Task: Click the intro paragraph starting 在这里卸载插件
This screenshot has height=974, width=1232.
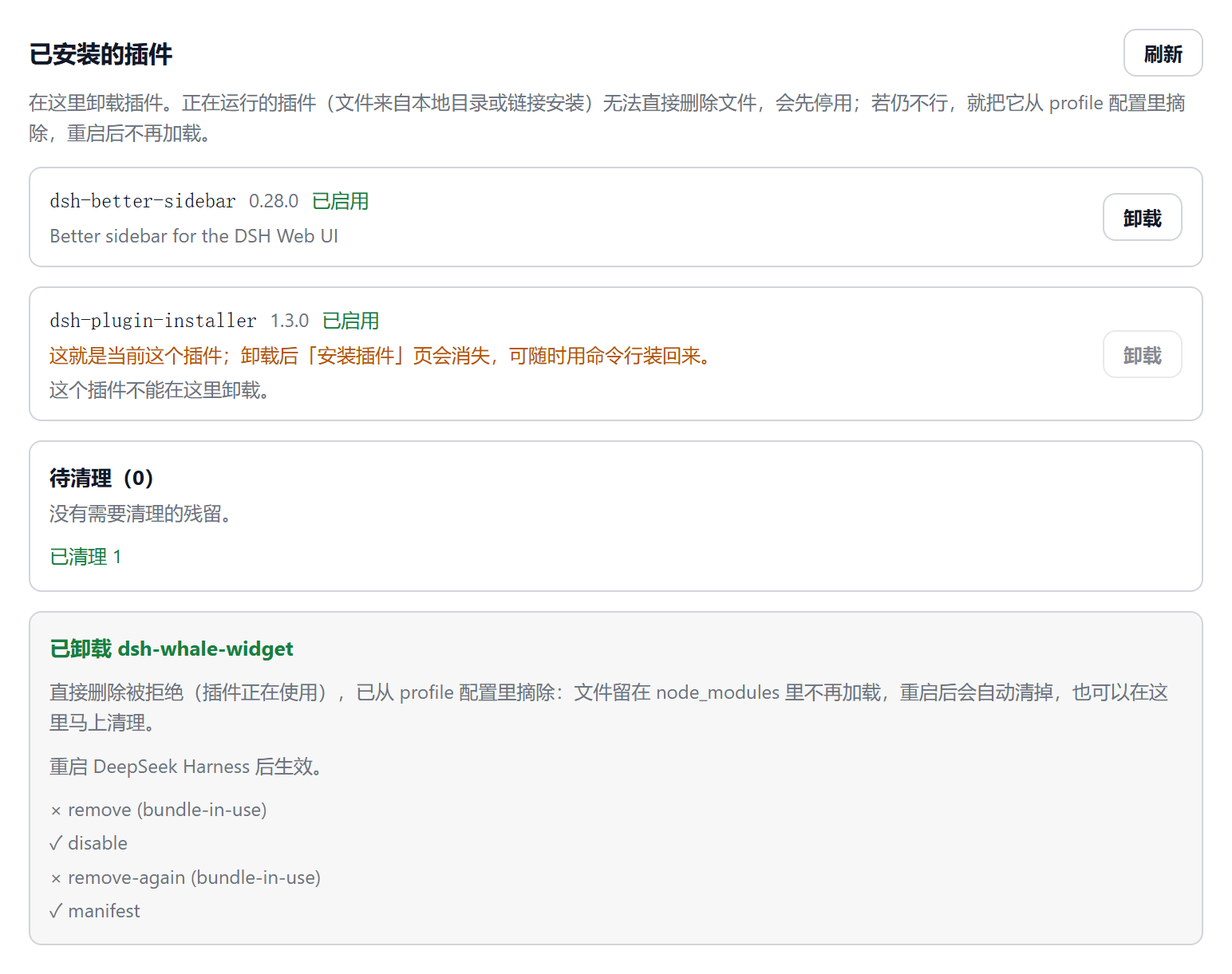Action: coord(607,118)
